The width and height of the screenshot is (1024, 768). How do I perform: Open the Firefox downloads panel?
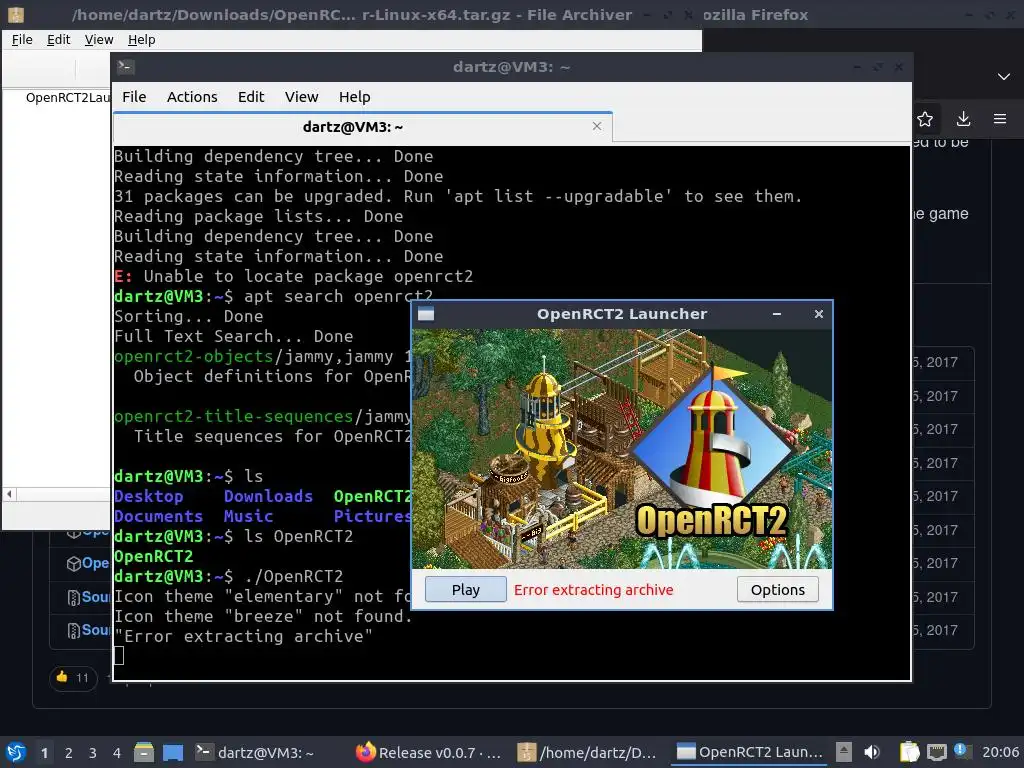[963, 119]
